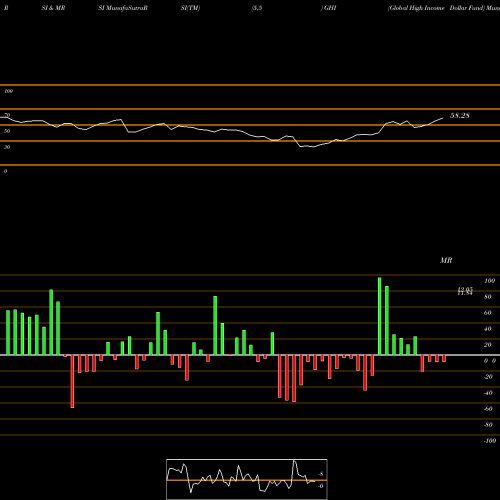Click the MR axis label -100
Image resolution: width=500 pixels, height=500 pixels.
[x=490, y=441]
